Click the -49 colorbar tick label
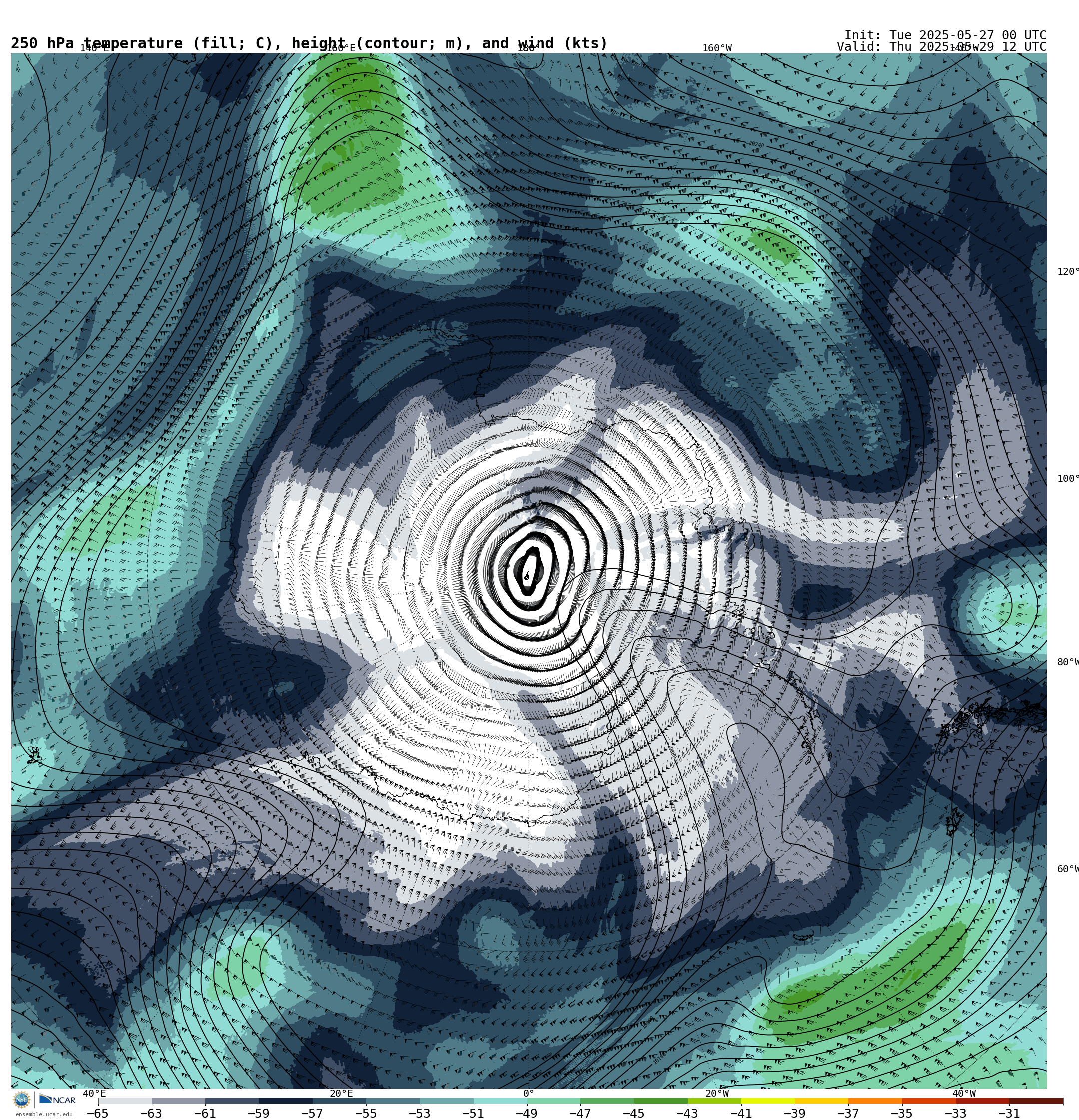This screenshot has width=1079, height=1120. [527, 1113]
